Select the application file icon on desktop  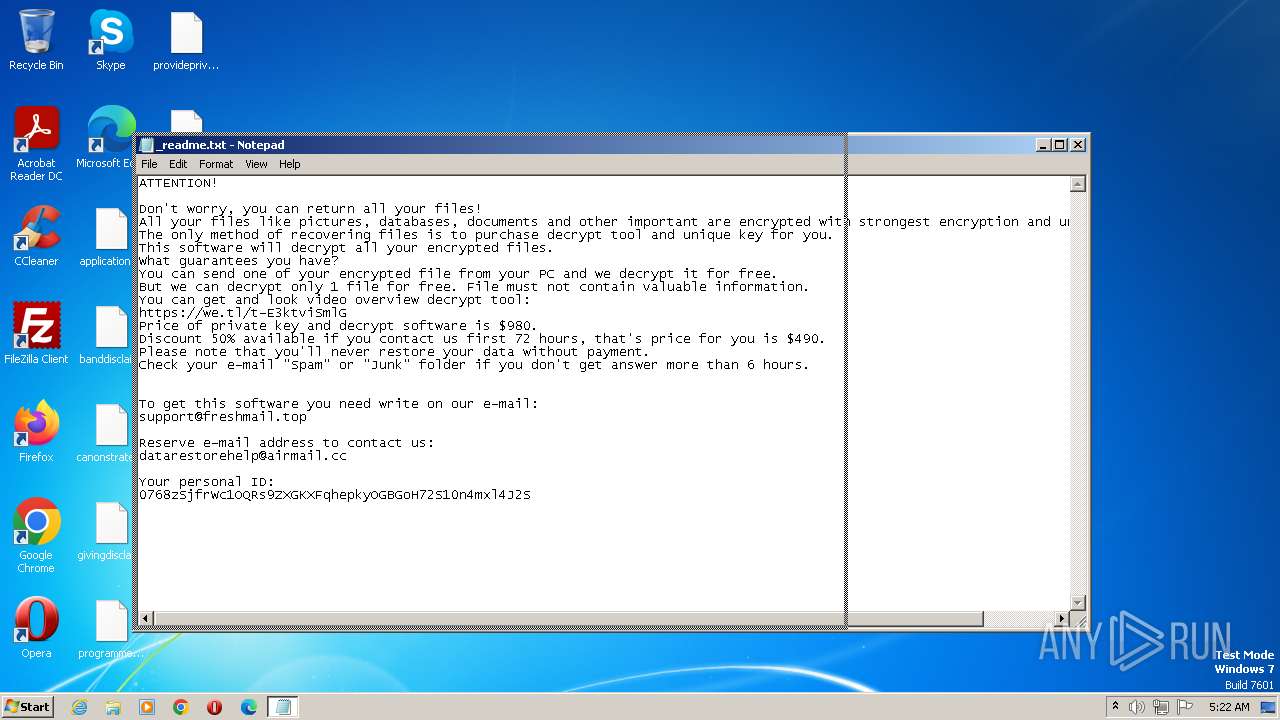click(106, 236)
